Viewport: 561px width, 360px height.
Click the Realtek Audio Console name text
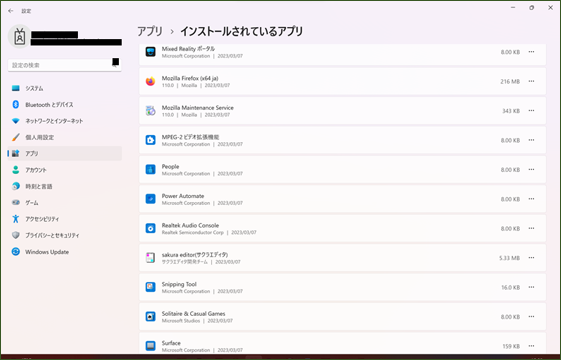click(190, 225)
